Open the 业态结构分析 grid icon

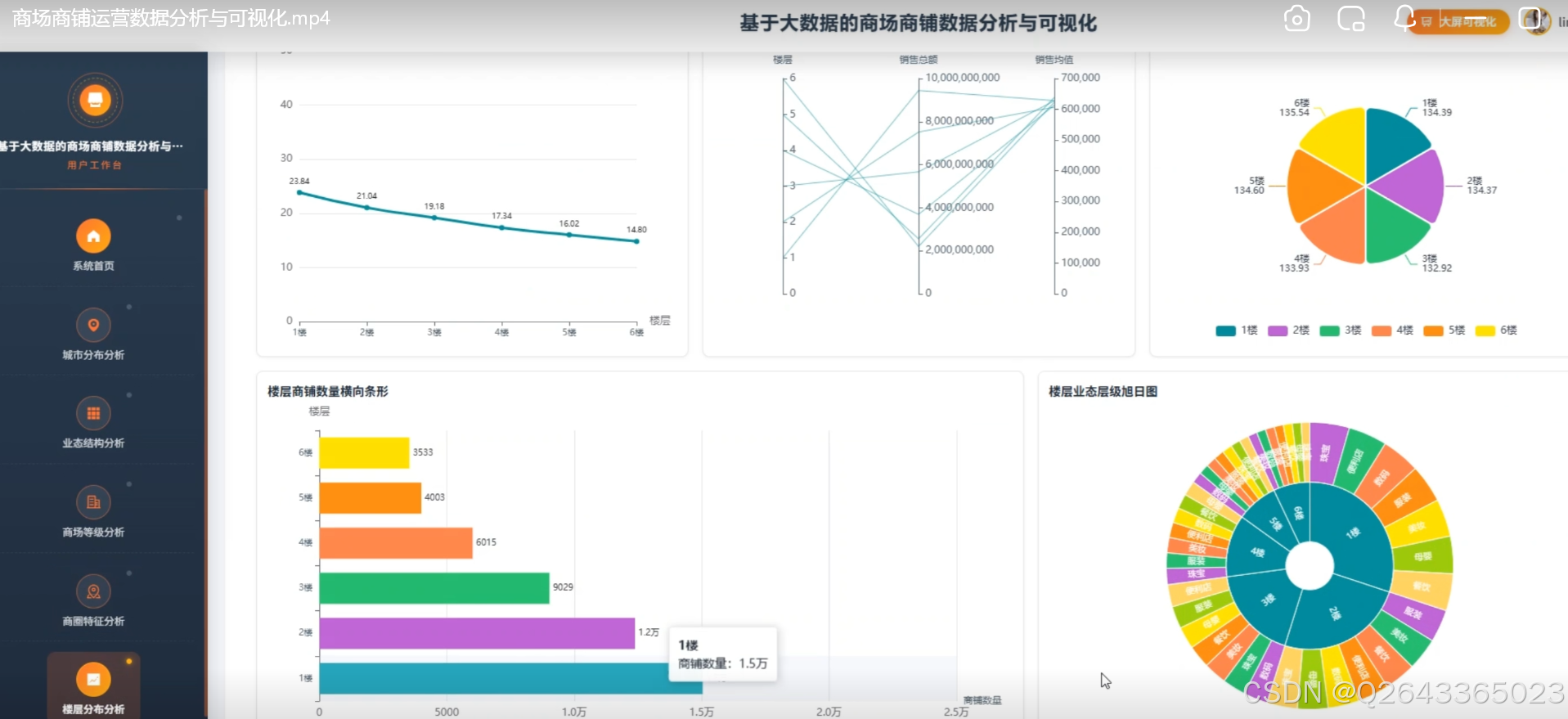[93, 413]
